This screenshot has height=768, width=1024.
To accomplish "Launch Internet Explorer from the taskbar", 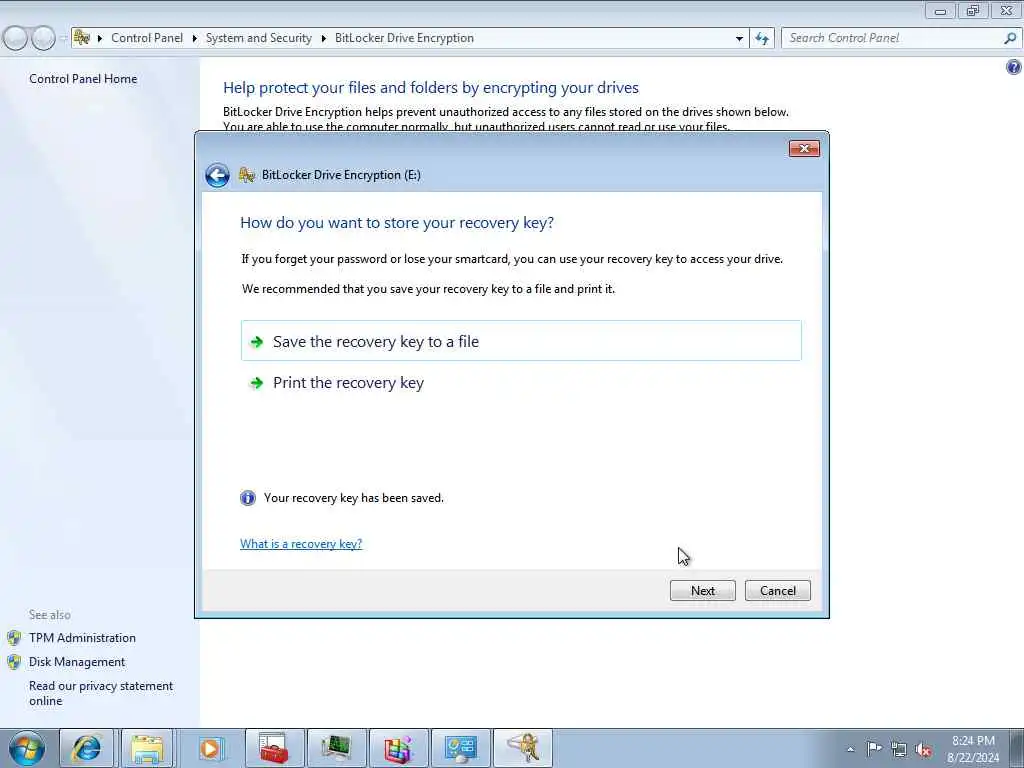I will (x=86, y=748).
